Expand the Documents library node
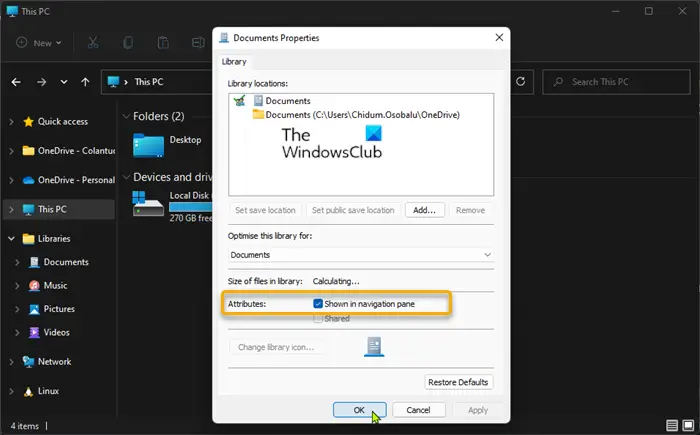700x435 pixels. (17, 262)
